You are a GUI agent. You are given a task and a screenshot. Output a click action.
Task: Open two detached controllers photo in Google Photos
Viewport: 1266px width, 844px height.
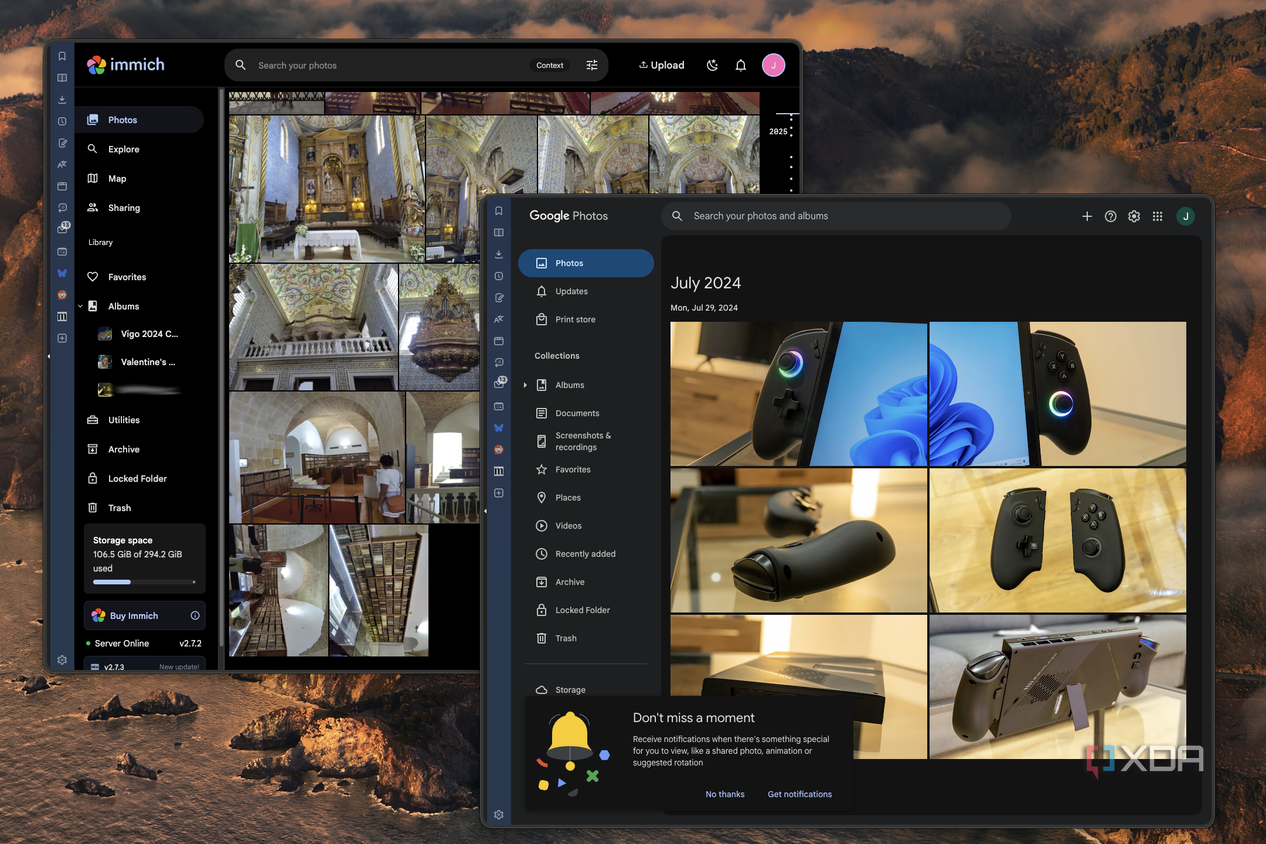click(x=1058, y=540)
